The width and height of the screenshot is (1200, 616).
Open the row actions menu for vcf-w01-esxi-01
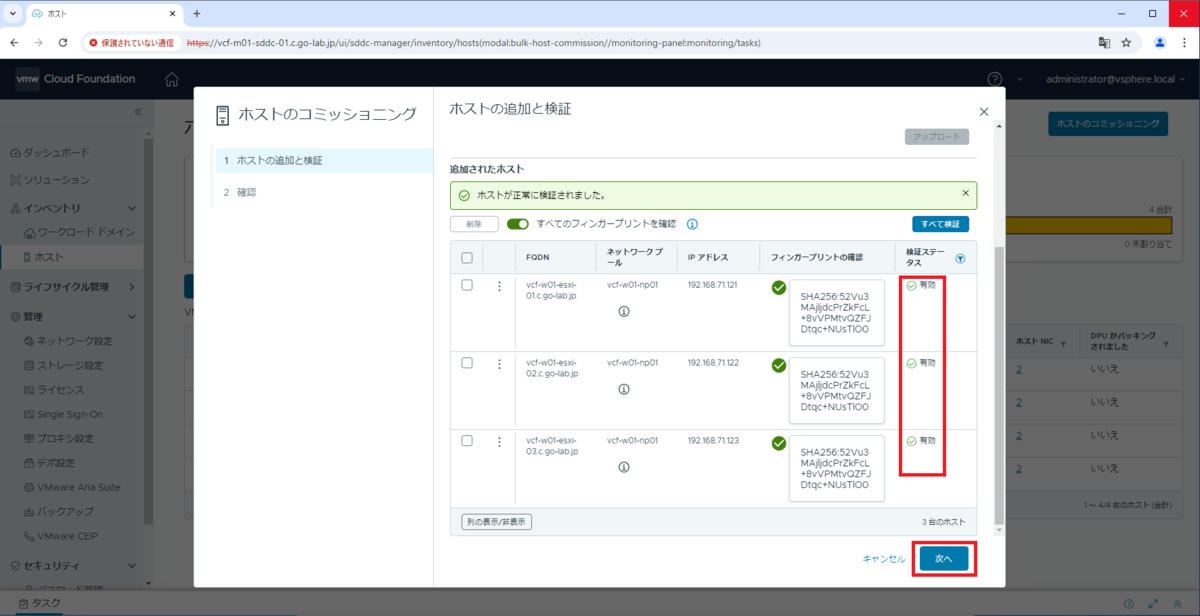(499, 286)
